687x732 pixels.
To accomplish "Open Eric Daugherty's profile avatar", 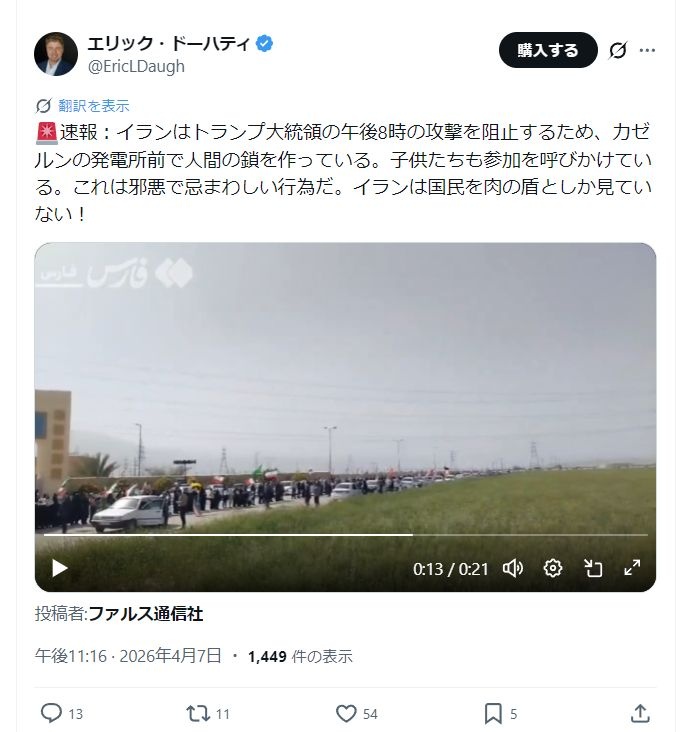I will point(56,54).
